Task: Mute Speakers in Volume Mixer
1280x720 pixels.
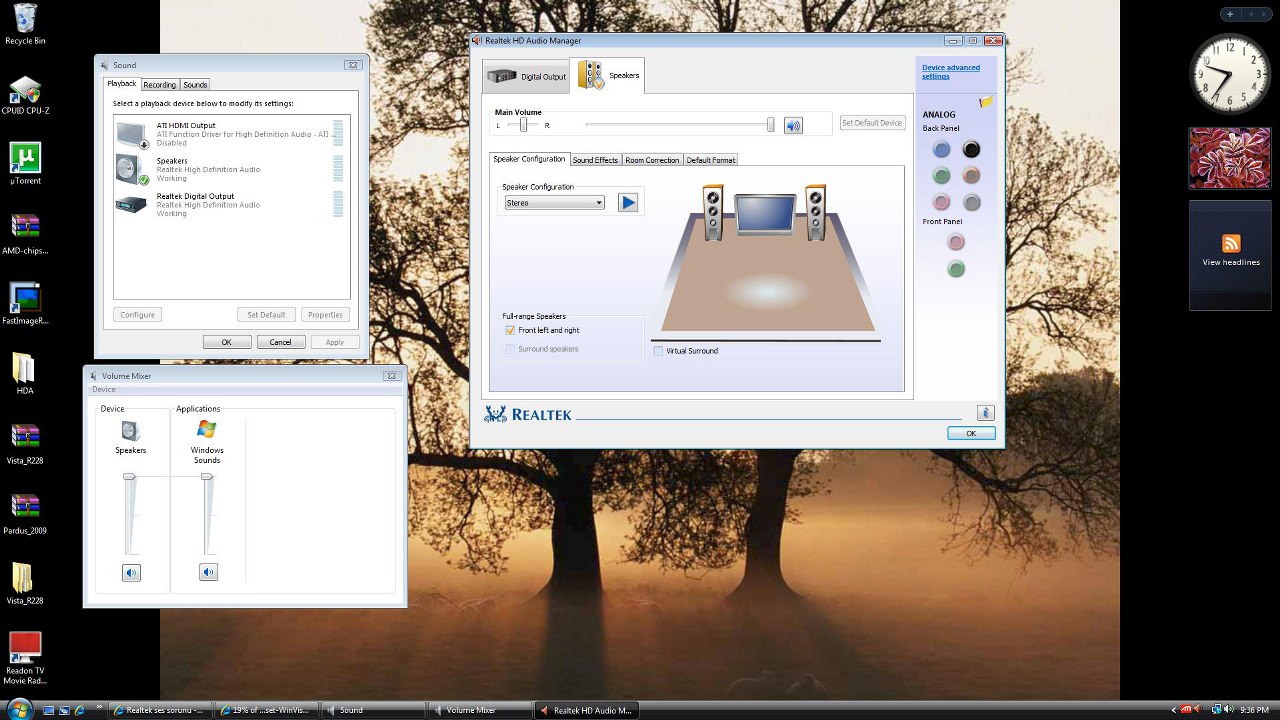Action: pyautogui.click(x=131, y=573)
